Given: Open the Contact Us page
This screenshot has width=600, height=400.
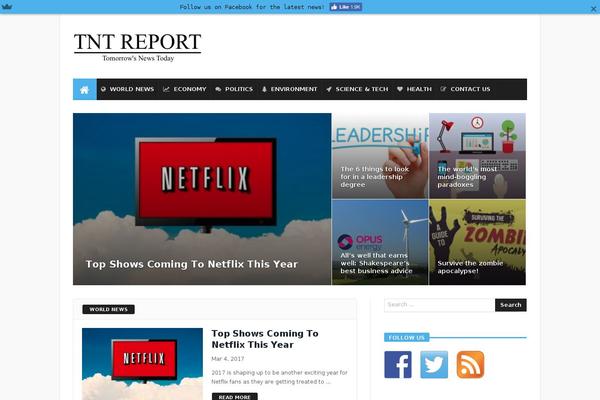Looking at the screenshot, I should pyautogui.click(x=465, y=89).
